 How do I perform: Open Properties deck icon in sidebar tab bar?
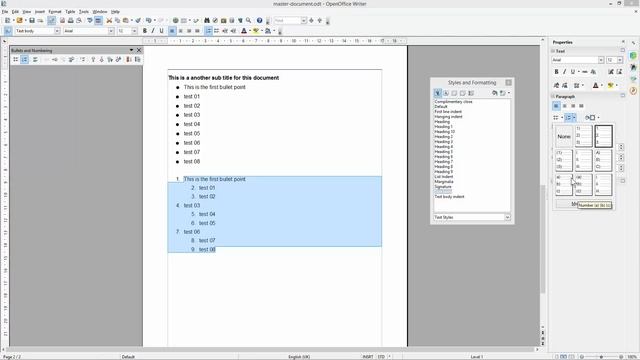coord(633,56)
